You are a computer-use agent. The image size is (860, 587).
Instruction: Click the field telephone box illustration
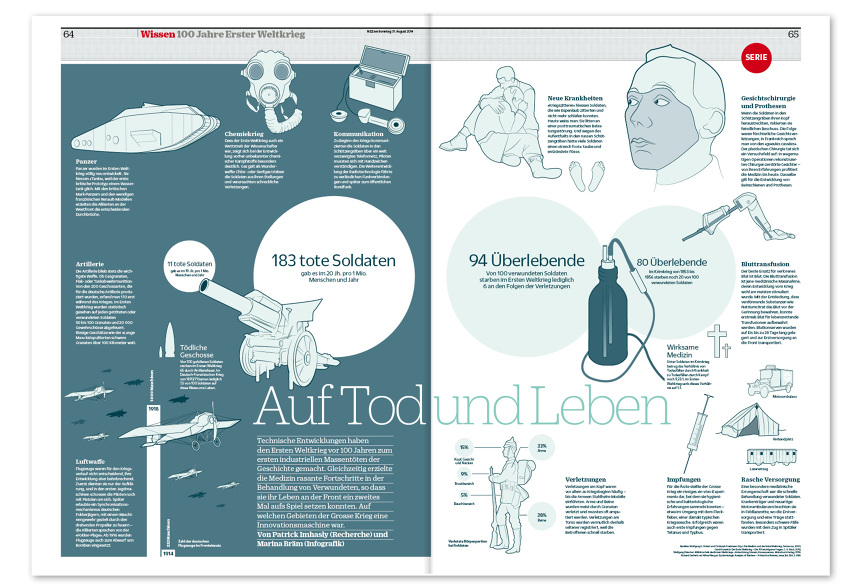coord(379,77)
